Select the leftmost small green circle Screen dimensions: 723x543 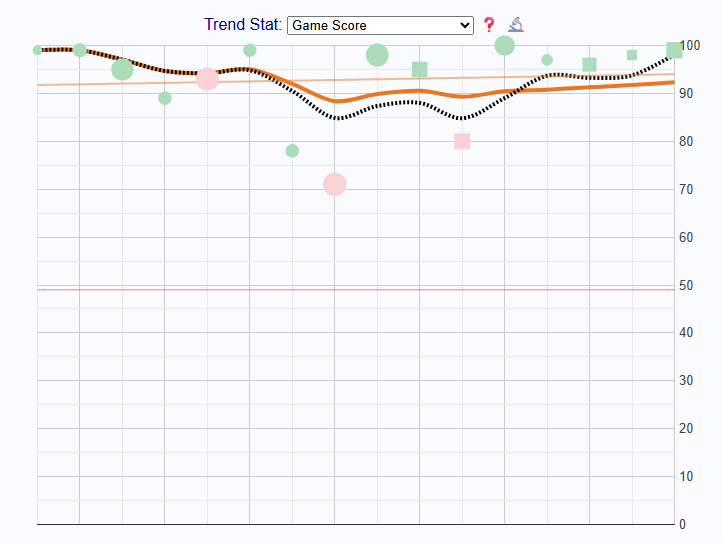[x=38, y=50]
